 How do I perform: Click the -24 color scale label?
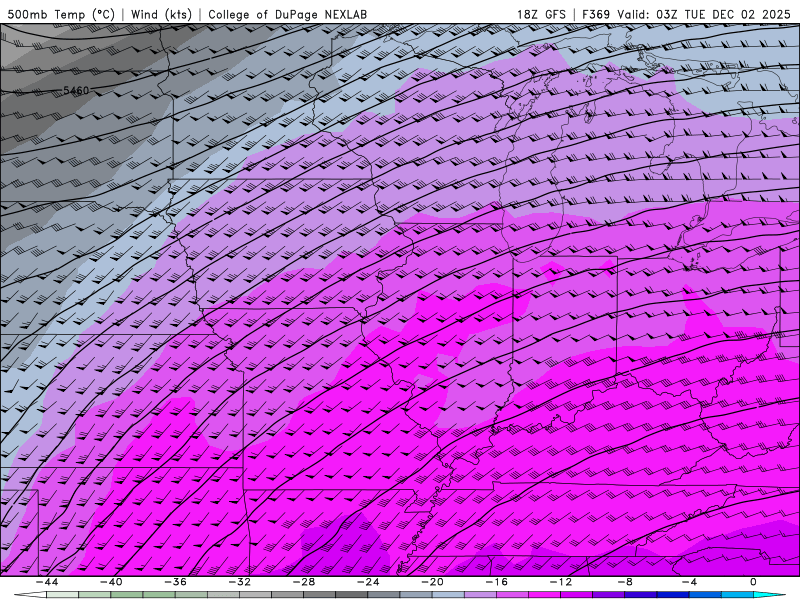pyautogui.click(x=368, y=582)
